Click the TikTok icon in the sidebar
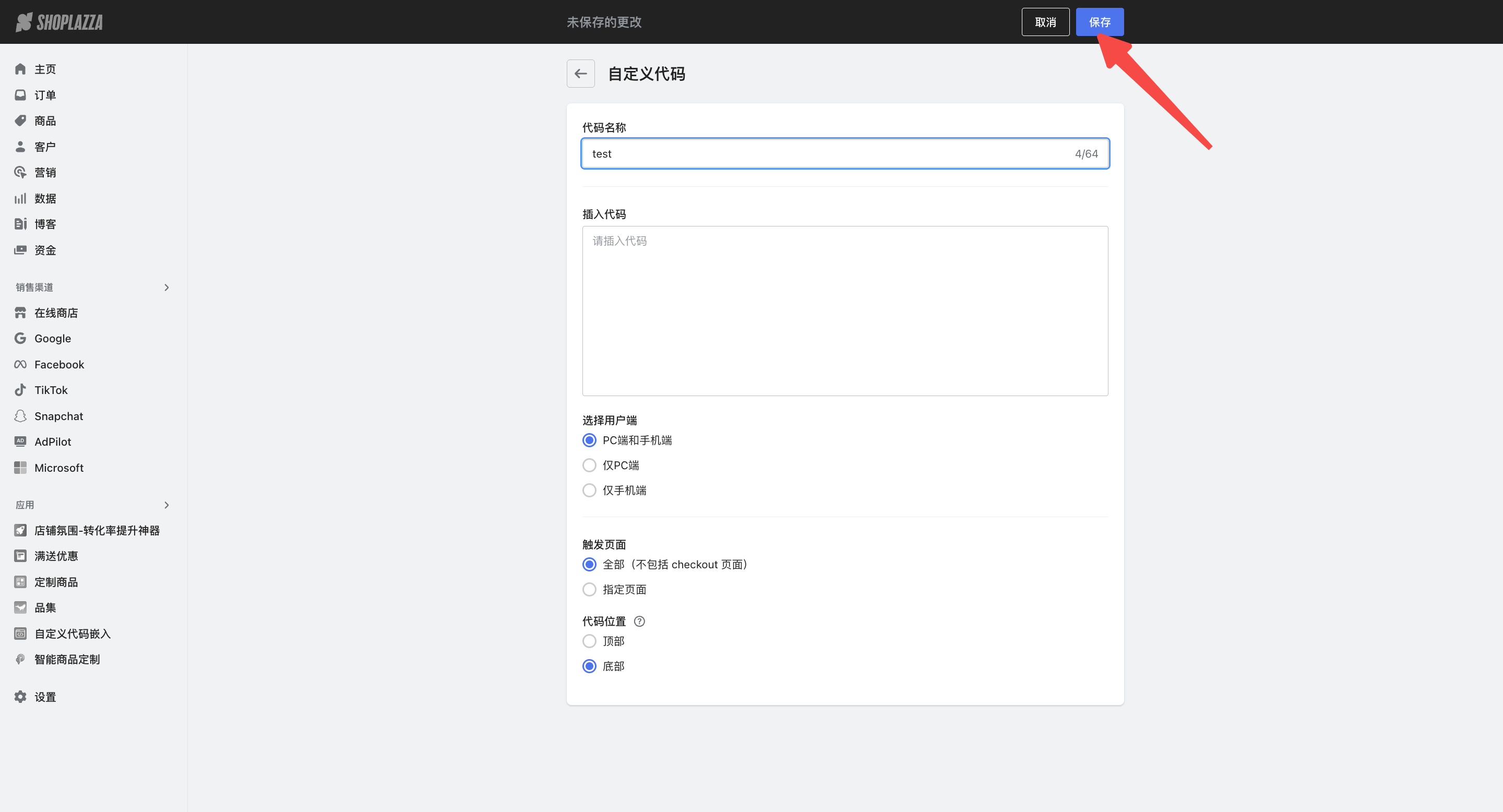The width and height of the screenshot is (1503, 812). pos(20,390)
